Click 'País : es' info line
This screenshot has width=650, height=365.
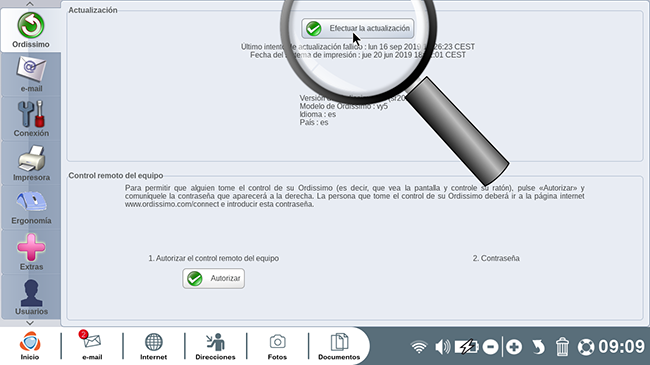[x=314, y=123]
